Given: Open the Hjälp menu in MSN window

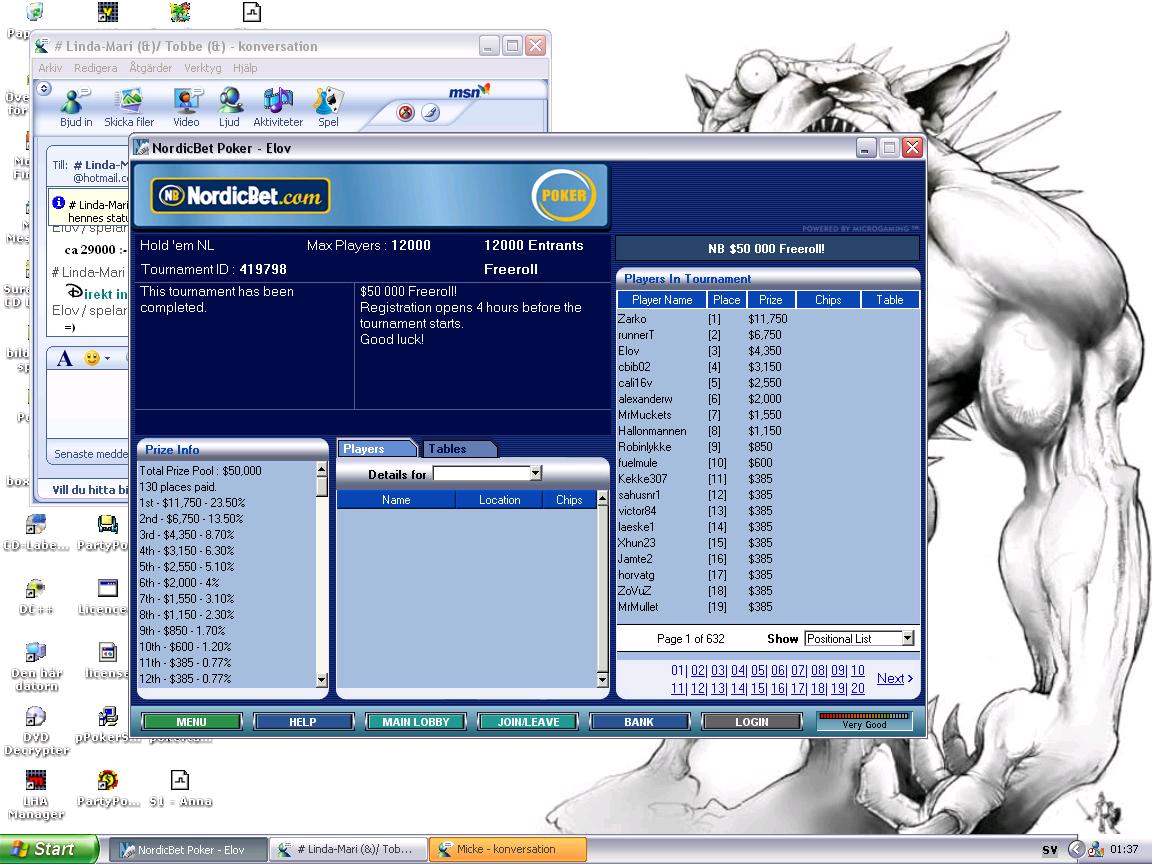Looking at the screenshot, I should coord(245,68).
